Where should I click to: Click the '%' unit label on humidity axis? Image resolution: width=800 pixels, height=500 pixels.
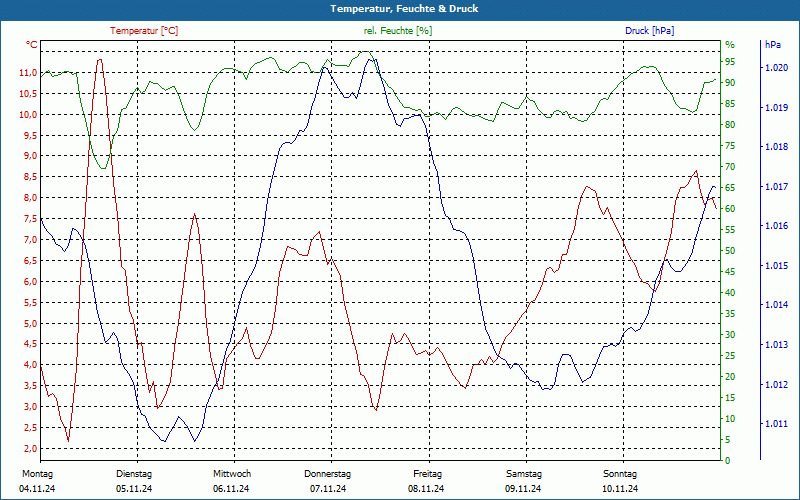pyautogui.click(x=730, y=45)
